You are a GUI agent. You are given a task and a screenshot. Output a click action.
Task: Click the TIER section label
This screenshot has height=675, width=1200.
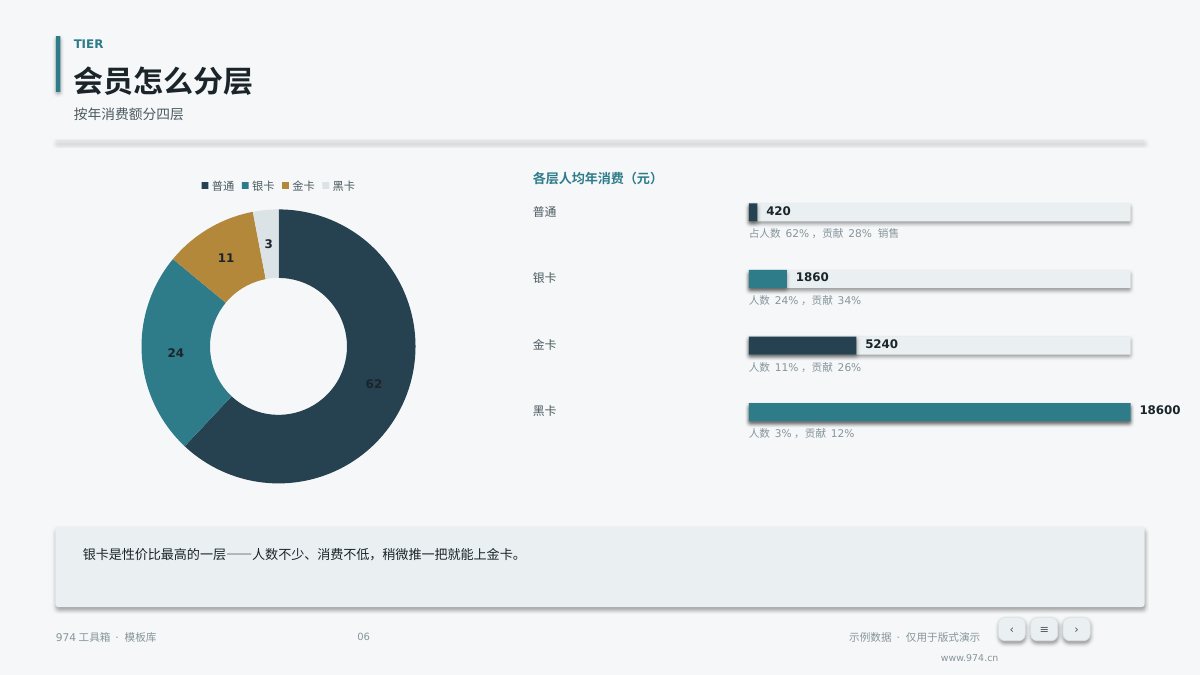[x=88, y=44]
